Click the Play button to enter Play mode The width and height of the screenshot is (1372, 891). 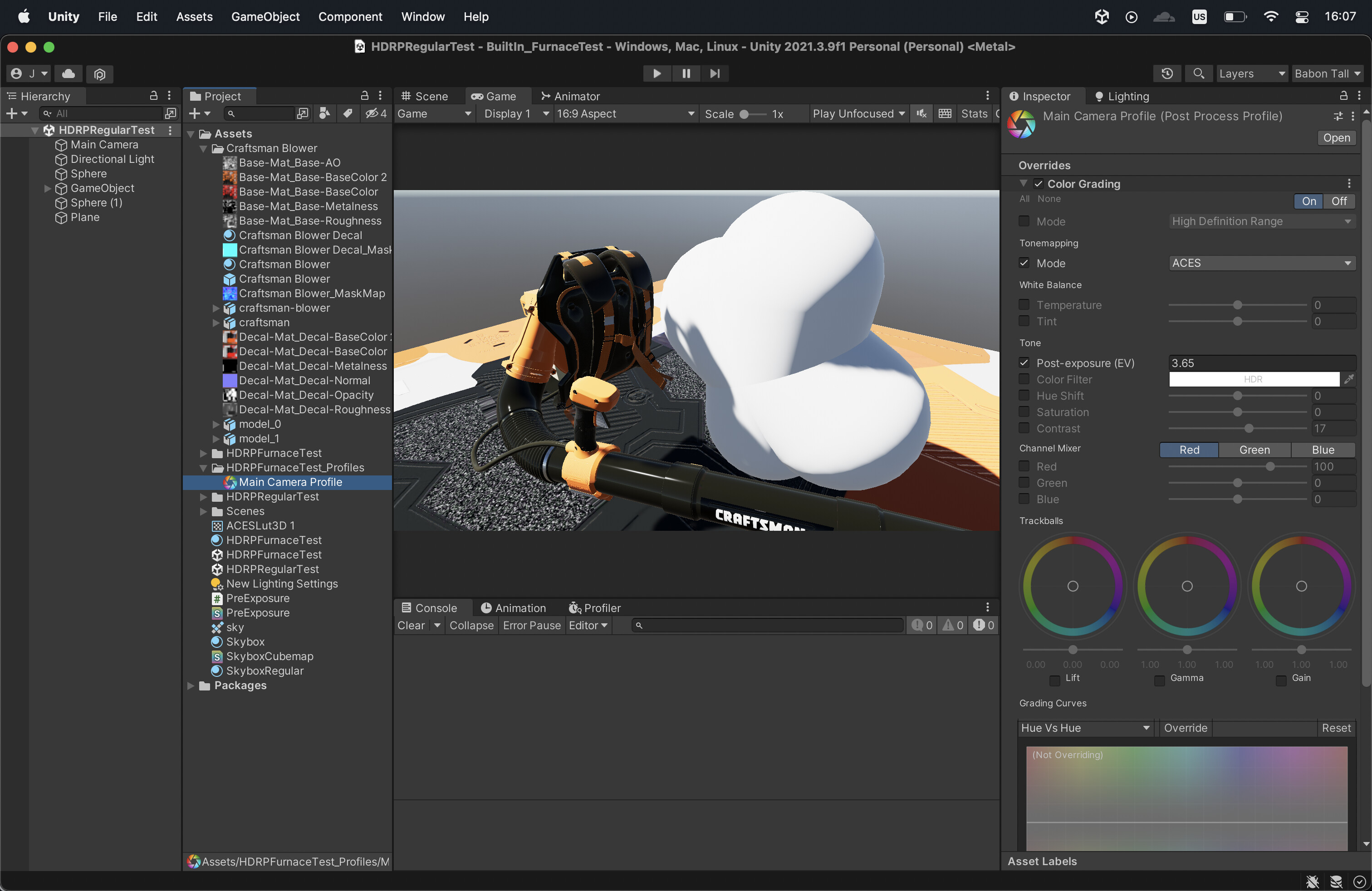[656, 73]
